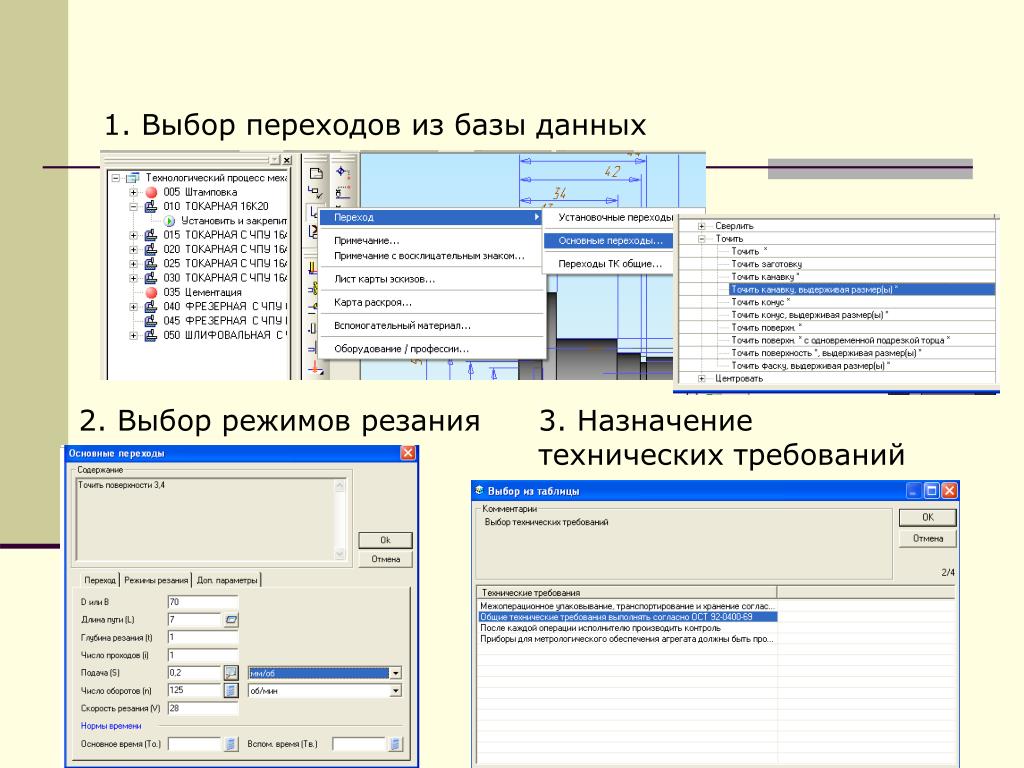Click the D или B input field
The width and height of the screenshot is (1024, 768).
click(x=202, y=602)
